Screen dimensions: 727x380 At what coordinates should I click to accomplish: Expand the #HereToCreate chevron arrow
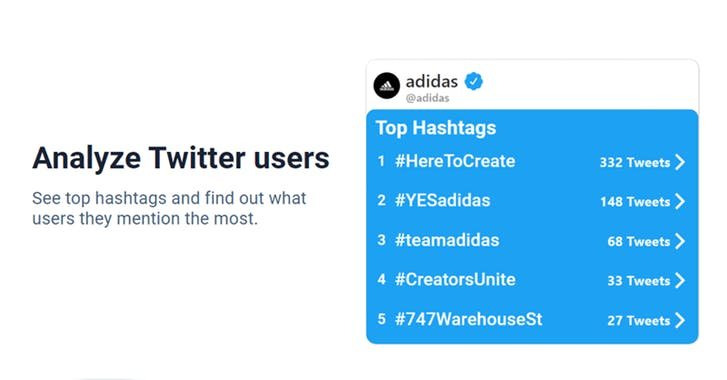click(680, 162)
